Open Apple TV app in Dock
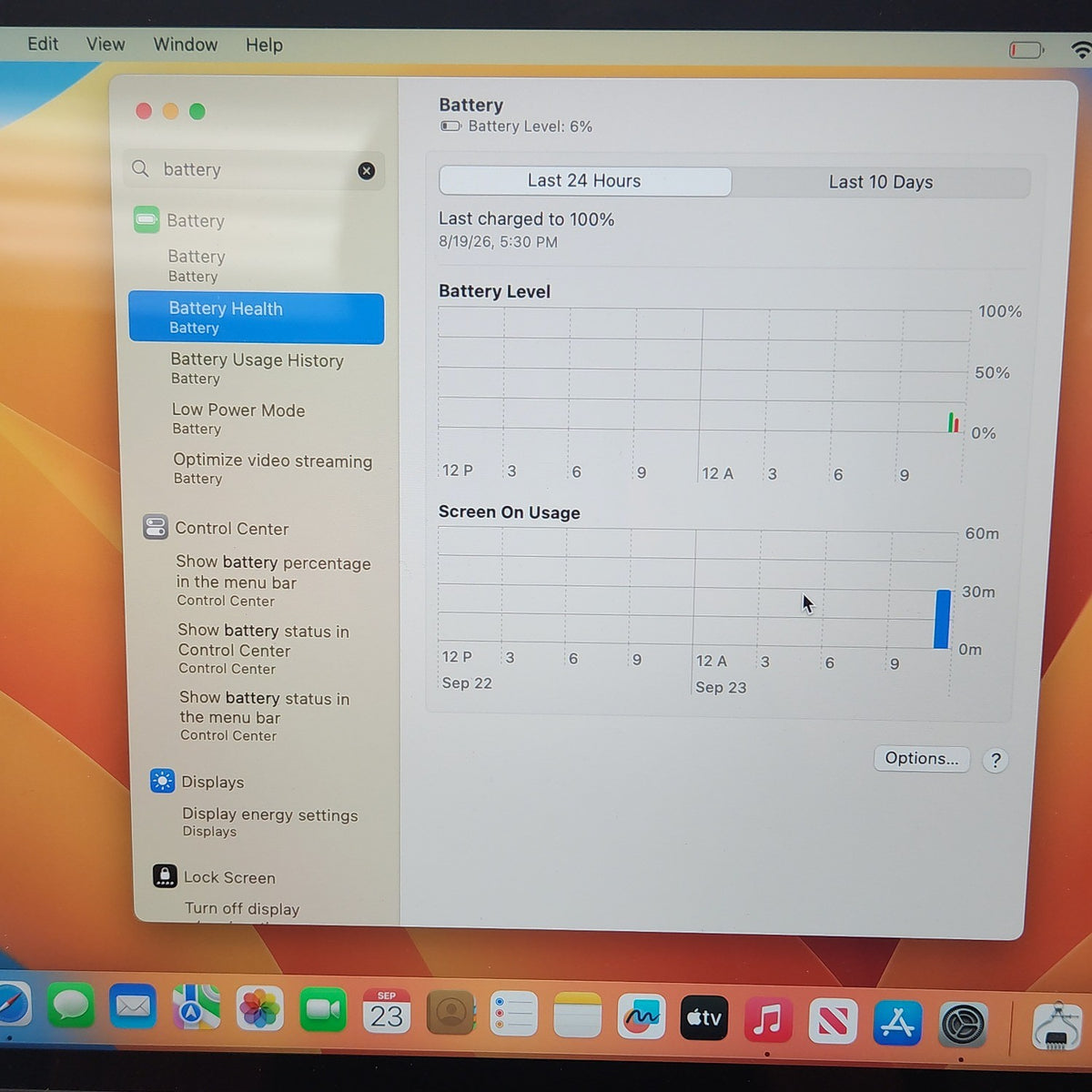This screenshot has height=1092, width=1092. tap(703, 1016)
